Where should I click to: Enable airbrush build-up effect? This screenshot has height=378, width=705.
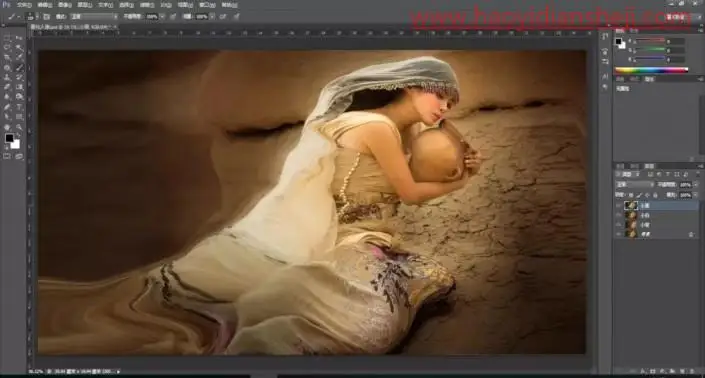pos(223,17)
